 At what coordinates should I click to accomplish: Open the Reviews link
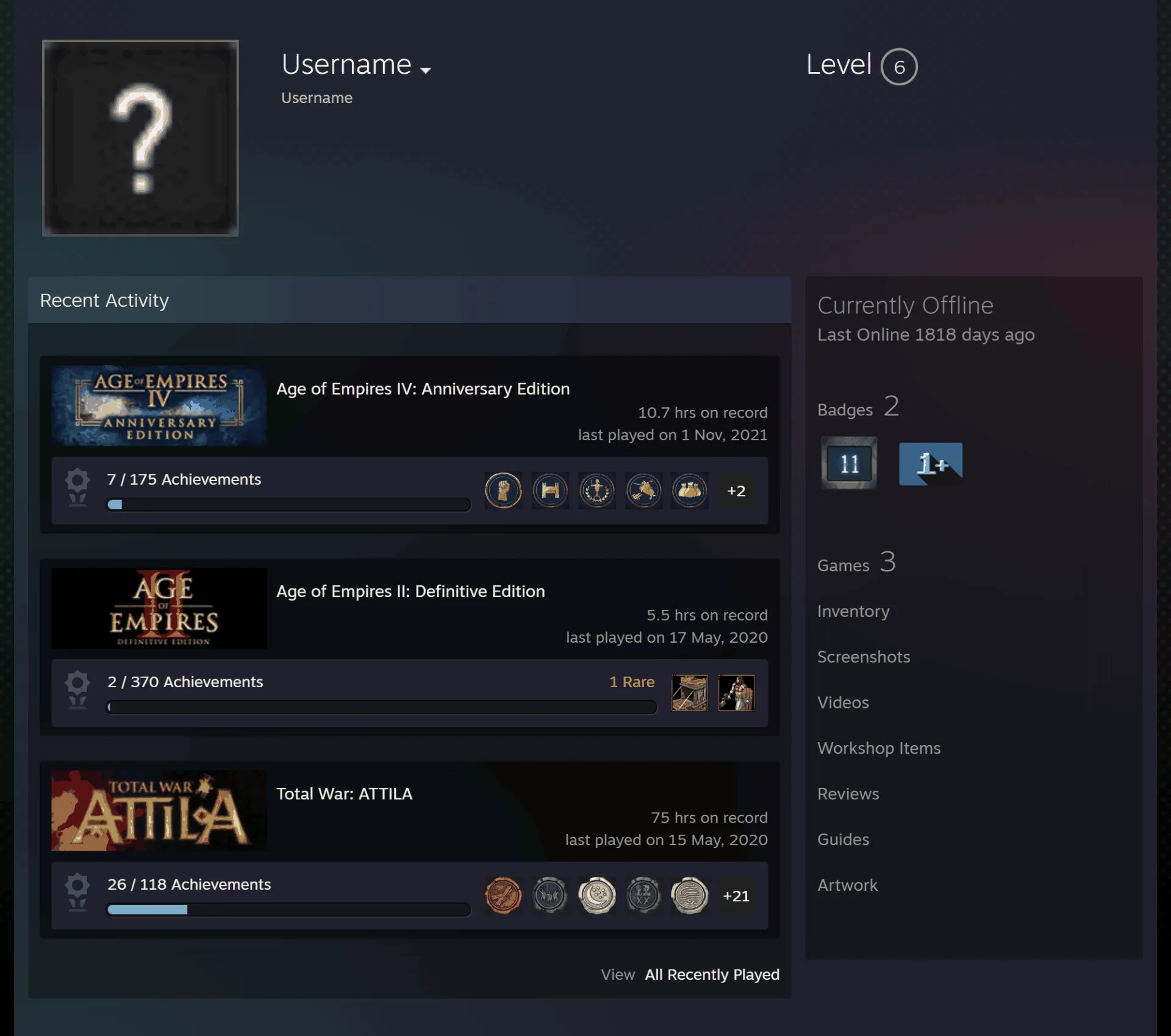tap(848, 794)
